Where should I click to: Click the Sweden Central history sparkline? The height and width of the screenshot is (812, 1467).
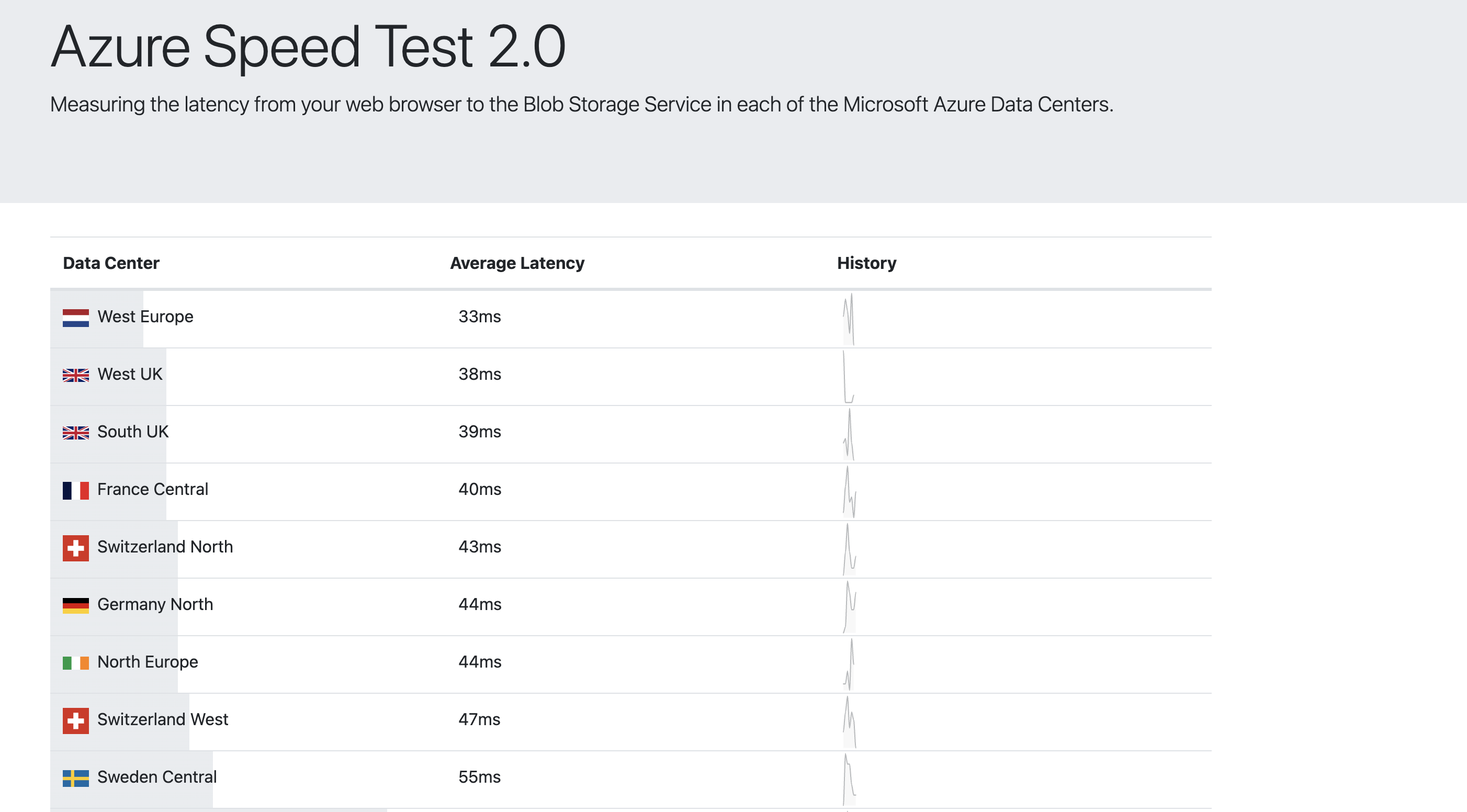click(x=849, y=779)
